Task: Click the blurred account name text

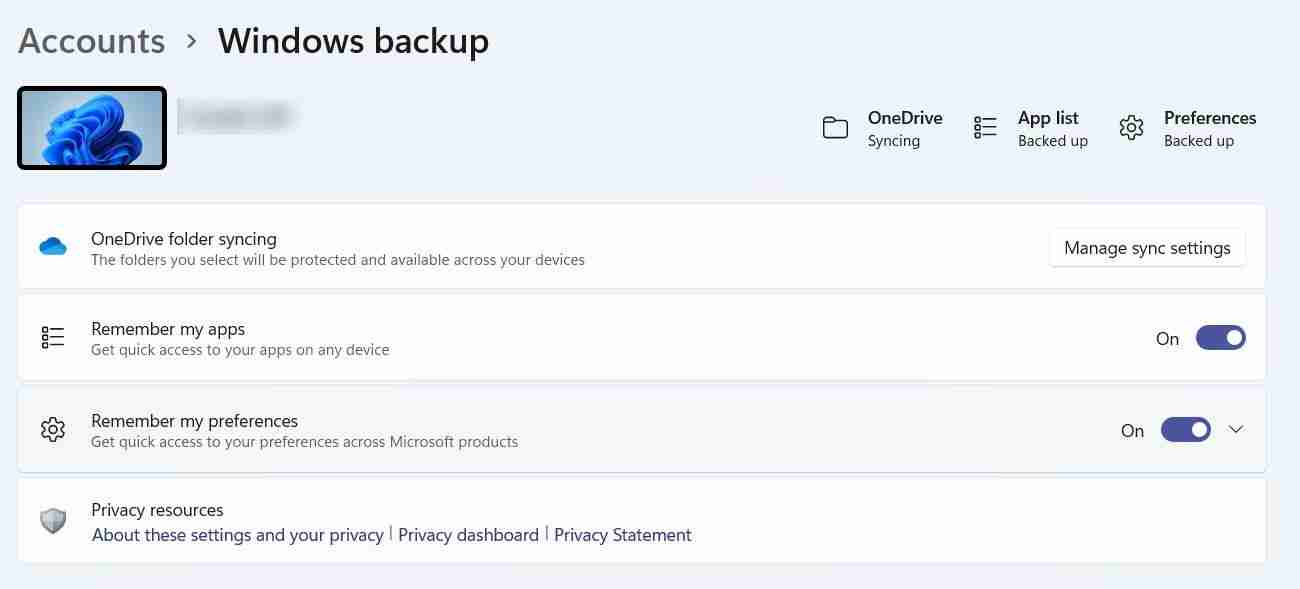Action: point(237,115)
